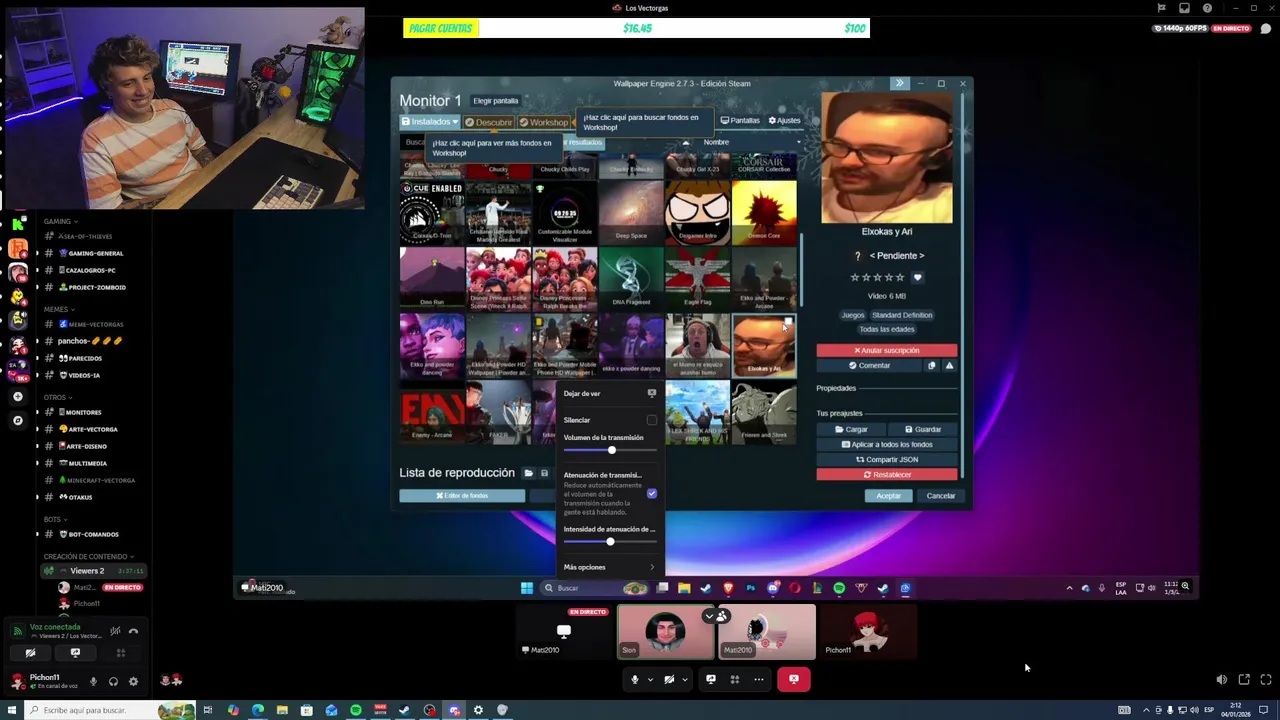Click Cancelar button

(x=940, y=496)
